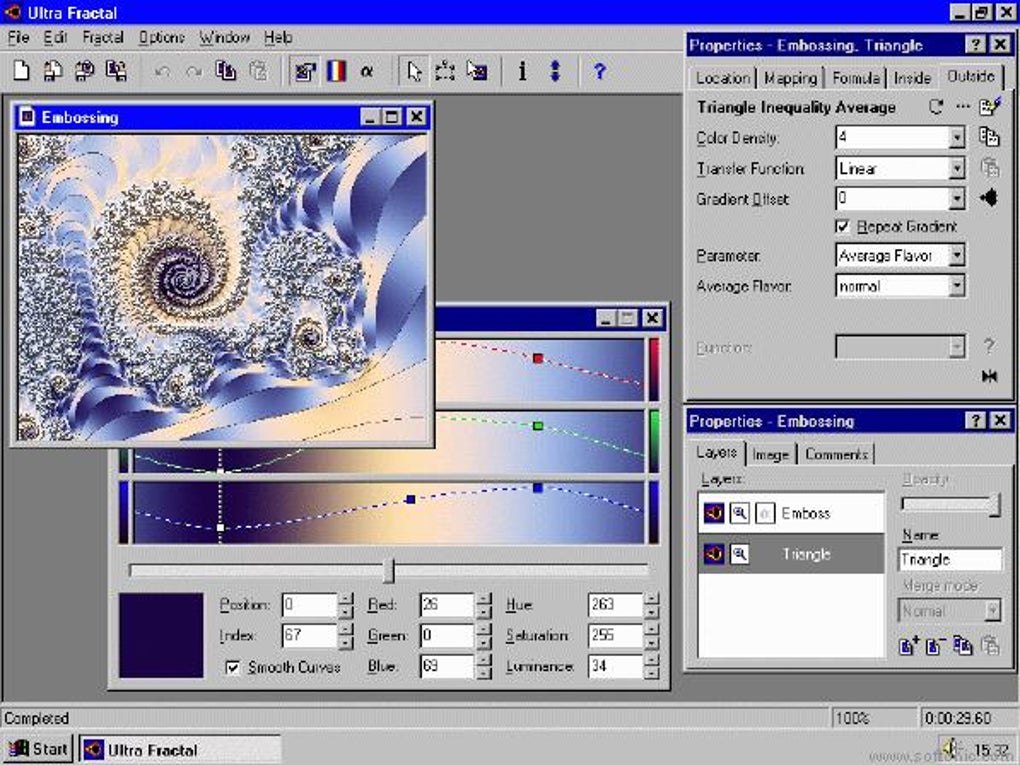This screenshot has height=765, width=1020.
Task: Switch to the Image tab
Action: tap(771, 454)
